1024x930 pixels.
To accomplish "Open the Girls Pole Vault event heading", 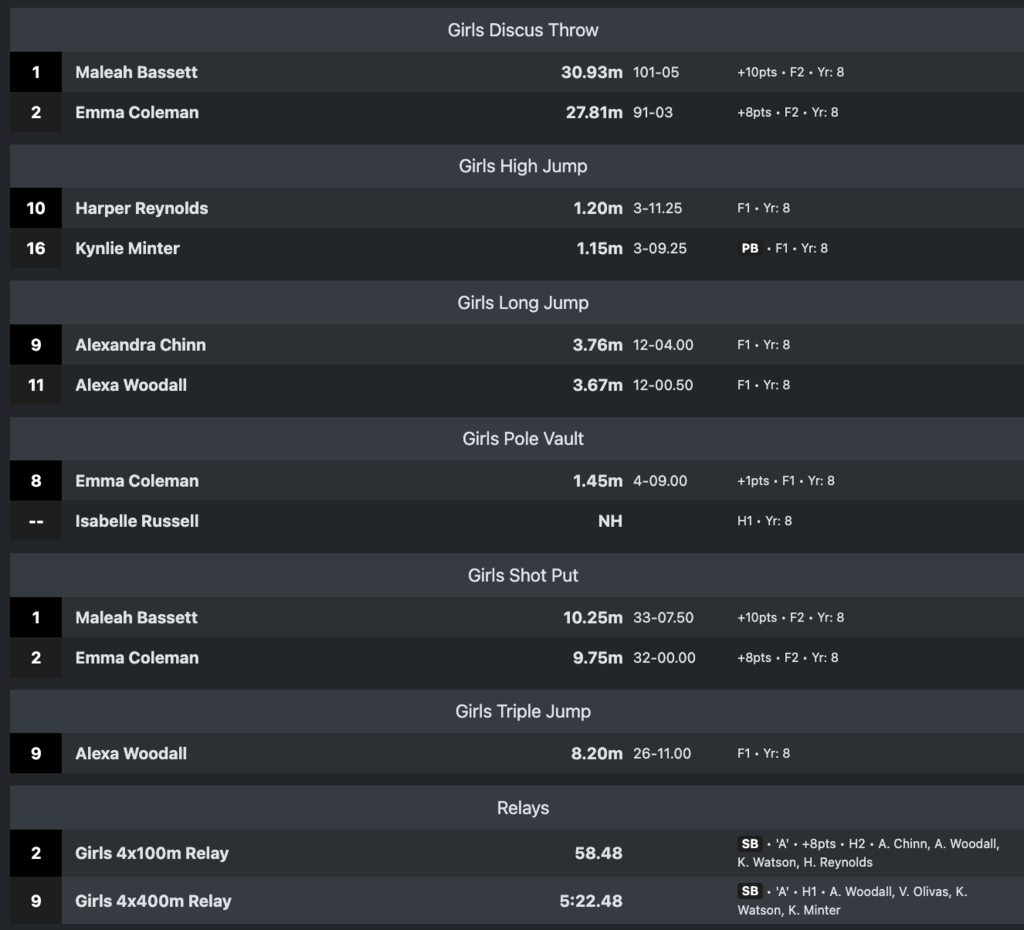I will coord(522,439).
